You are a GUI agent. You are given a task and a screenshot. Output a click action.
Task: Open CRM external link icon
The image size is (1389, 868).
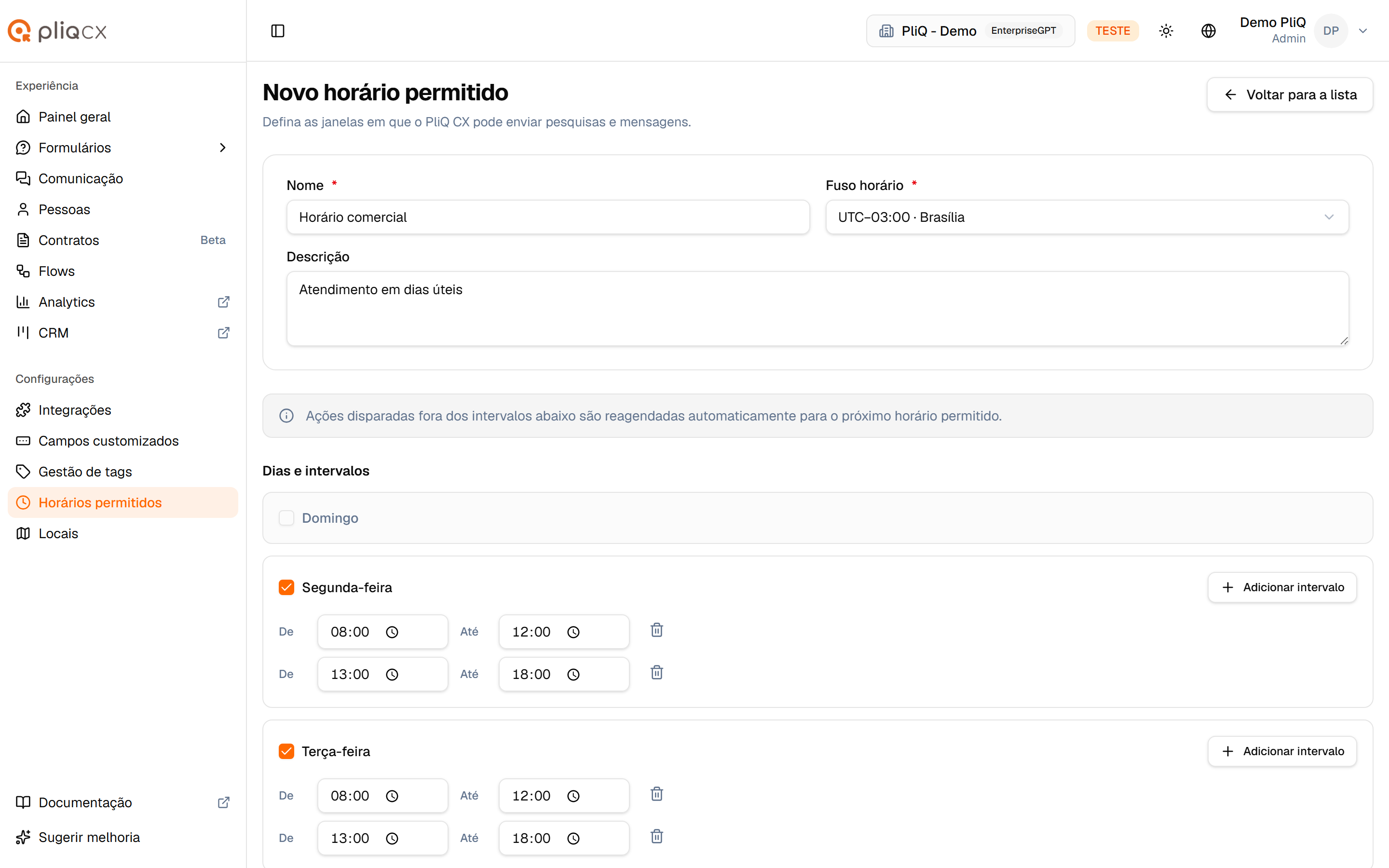(224, 333)
